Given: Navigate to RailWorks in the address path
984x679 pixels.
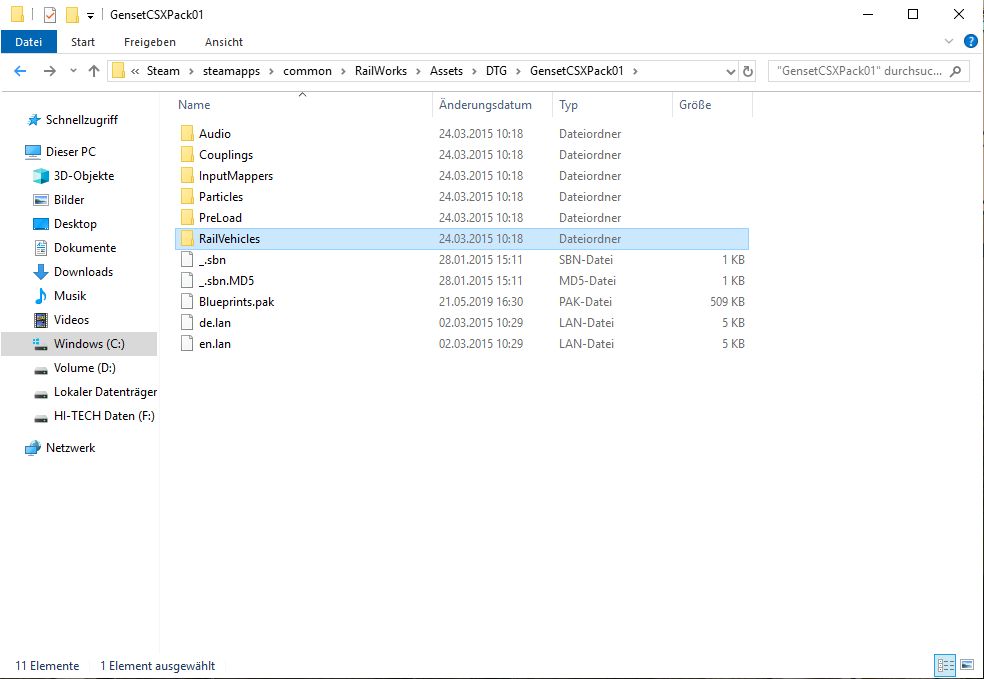Looking at the screenshot, I should (381, 71).
